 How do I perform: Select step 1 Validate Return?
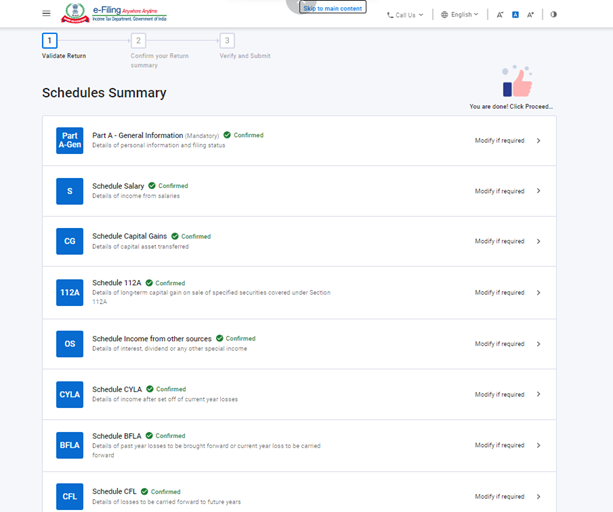(x=50, y=41)
